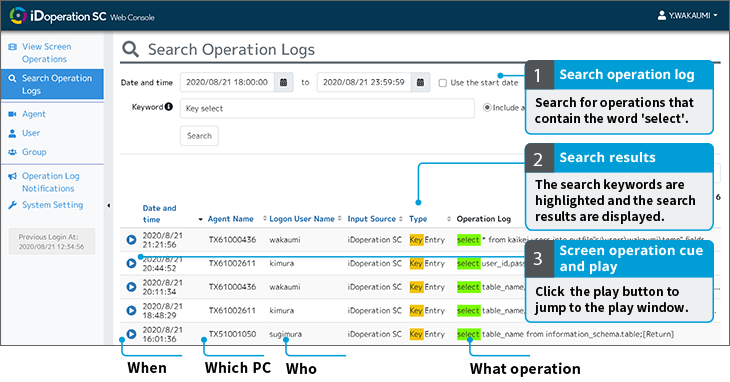Play screen recording for 20:44:52 kimura entry
The height and width of the screenshot is (382, 730).
click(131, 263)
